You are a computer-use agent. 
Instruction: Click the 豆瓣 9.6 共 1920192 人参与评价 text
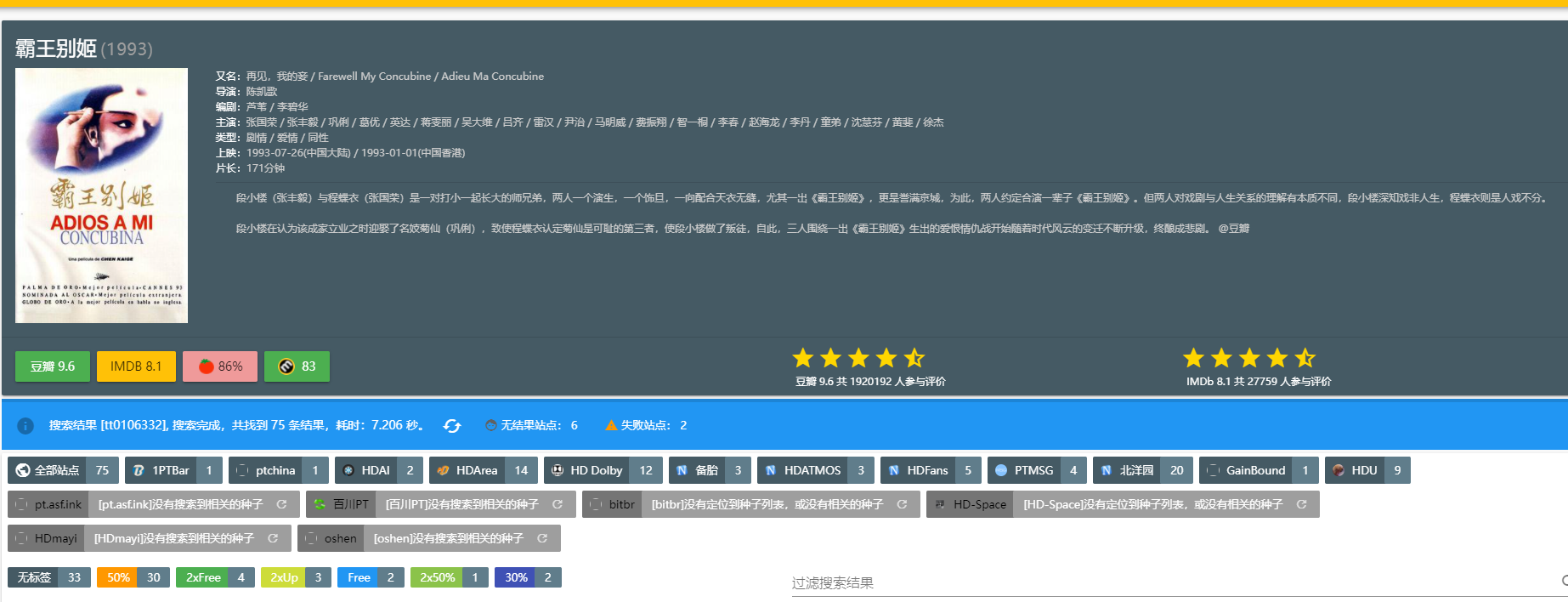click(x=870, y=382)
